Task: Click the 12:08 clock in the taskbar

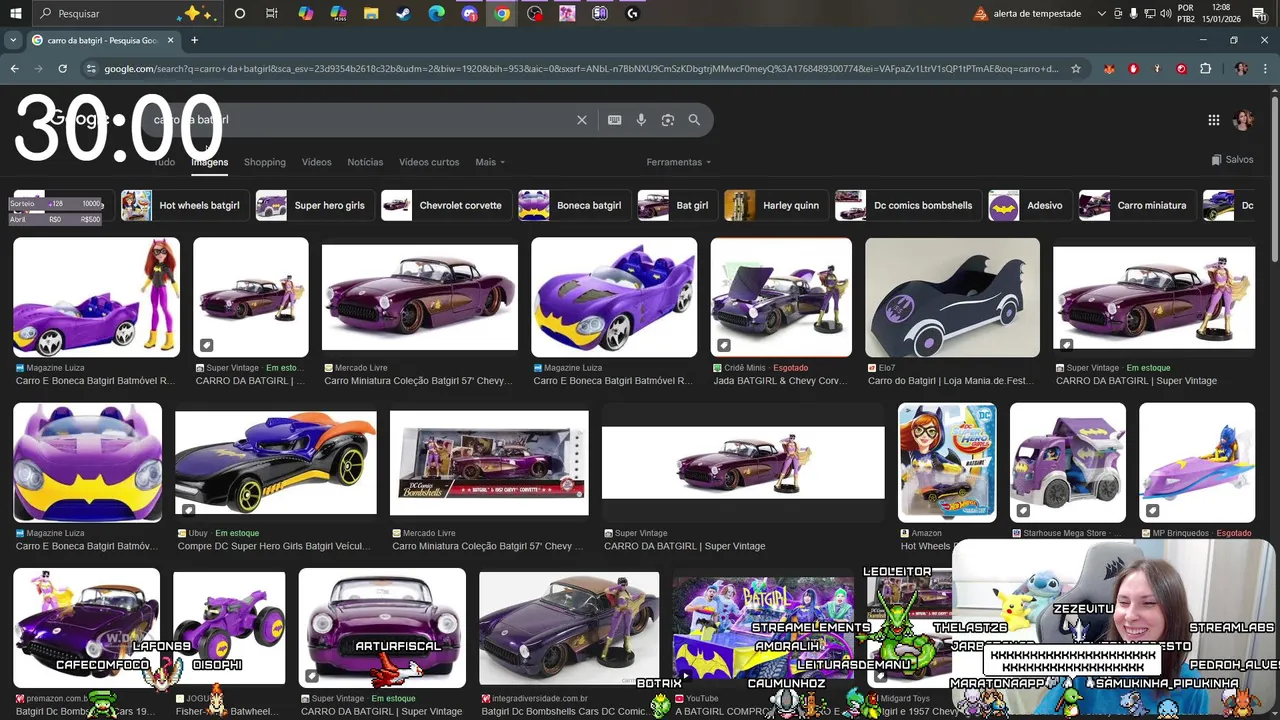Action: point(1220,7)
